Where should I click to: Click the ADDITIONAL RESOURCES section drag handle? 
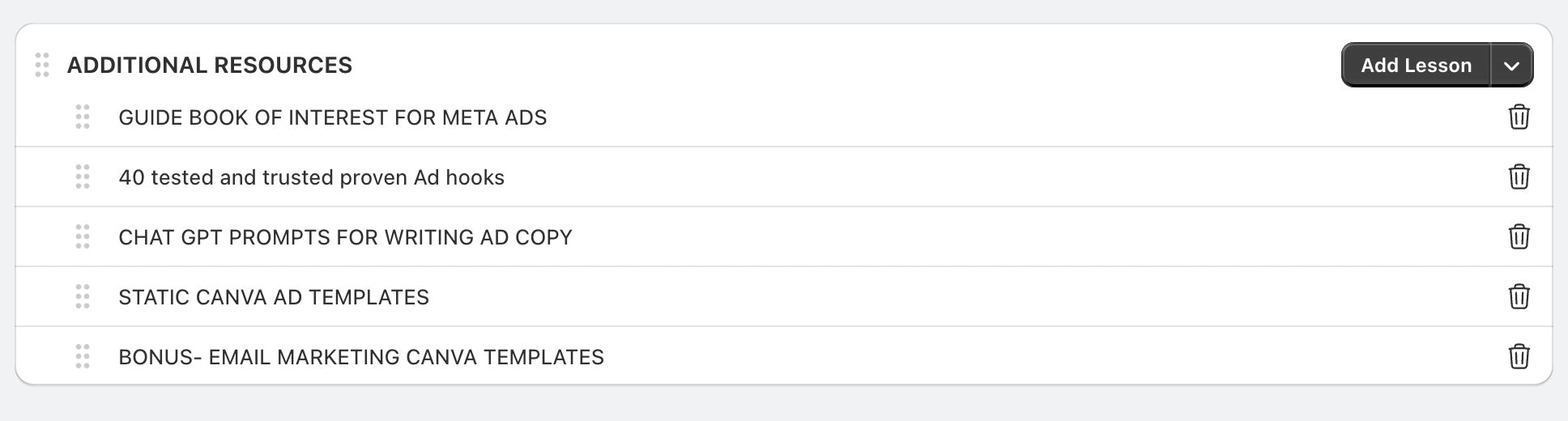point(42,65)
